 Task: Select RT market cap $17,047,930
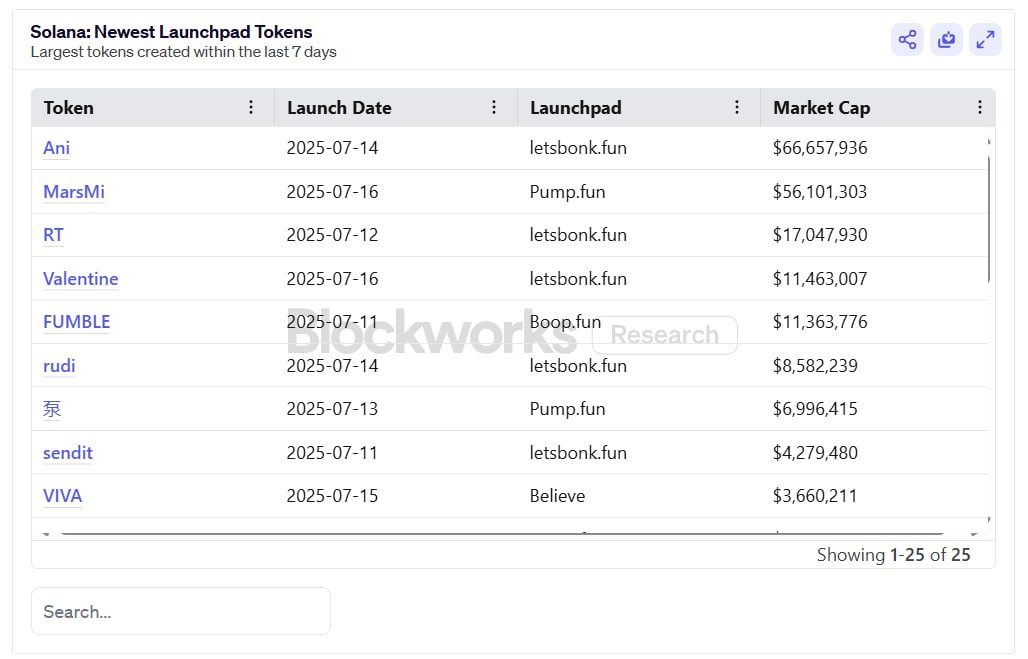(x=820, y=235)
